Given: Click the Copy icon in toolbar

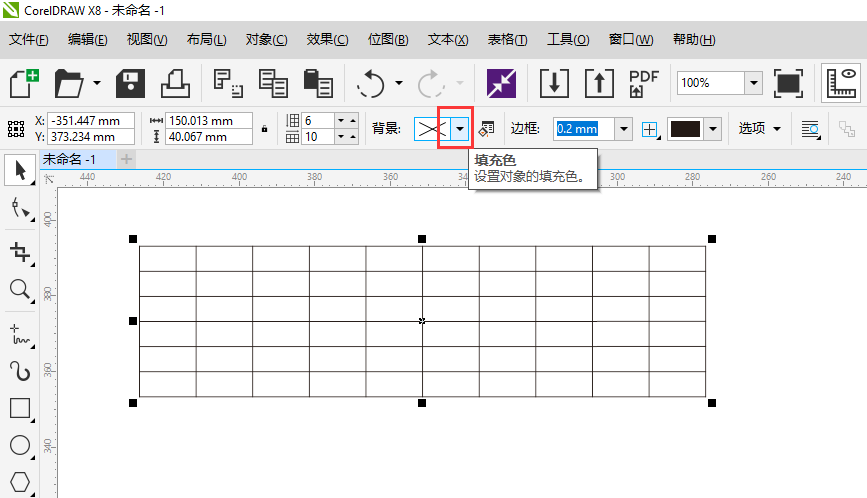Looking at the screenshot, I should tap(273, 83).
